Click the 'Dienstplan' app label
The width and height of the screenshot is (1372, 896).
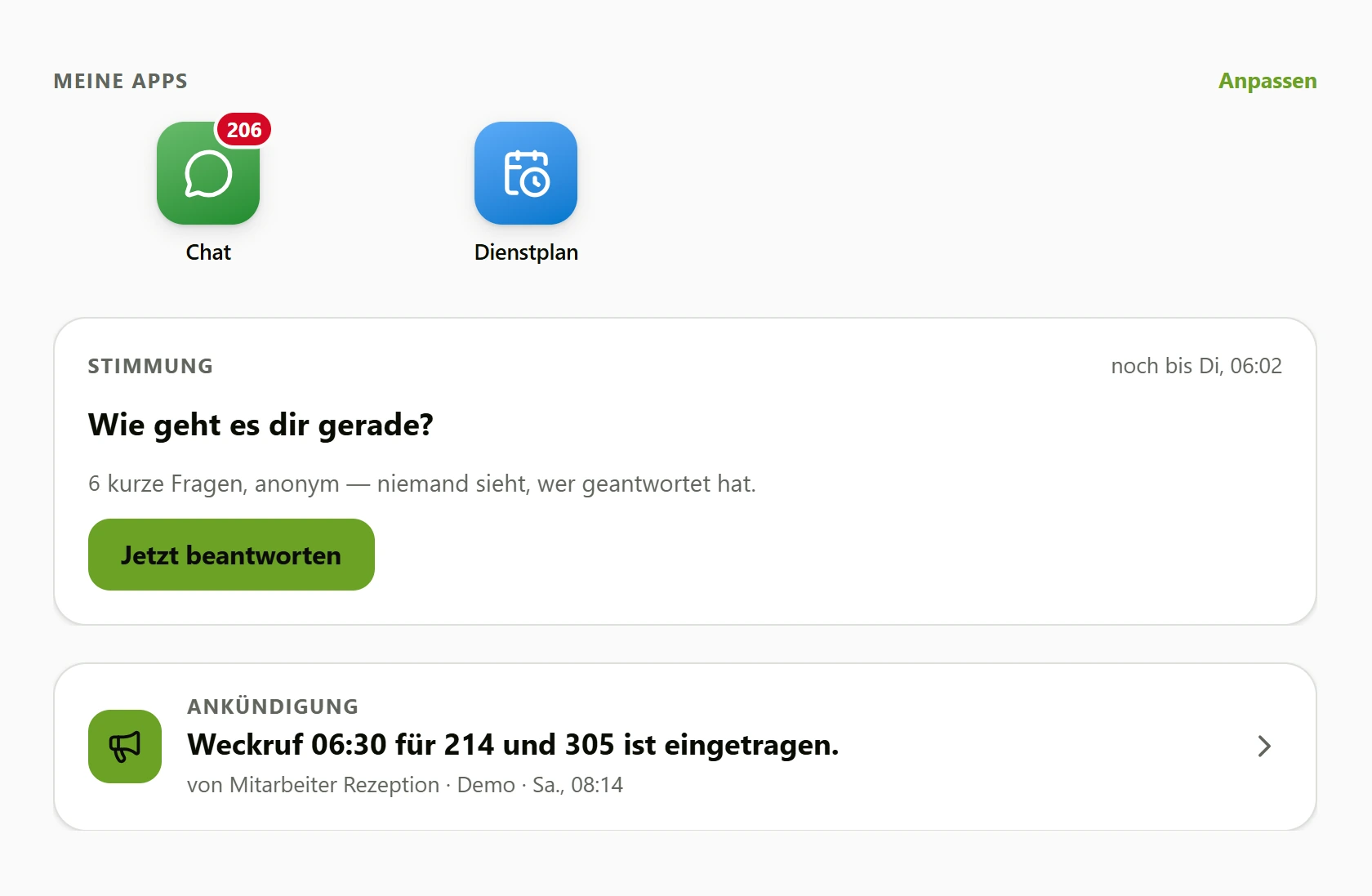(x=526, y=252)
